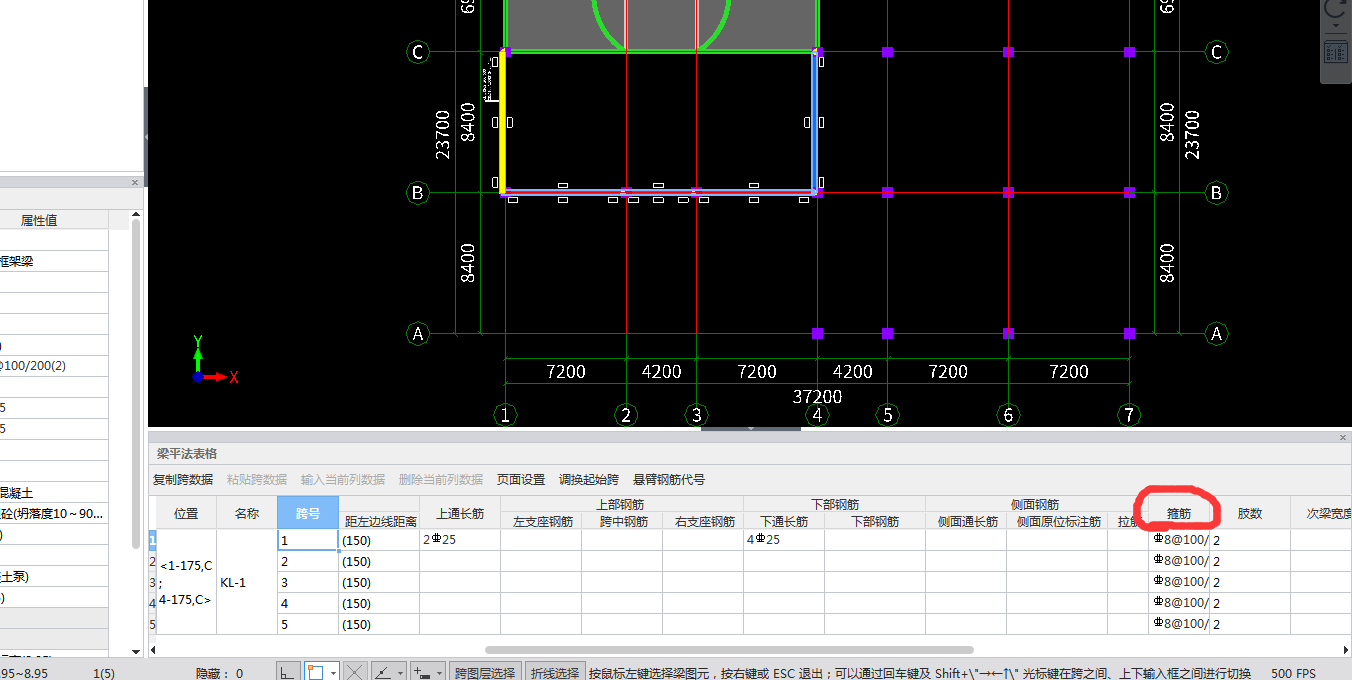Click 跨图层选择 in status bar

[484, 673]
